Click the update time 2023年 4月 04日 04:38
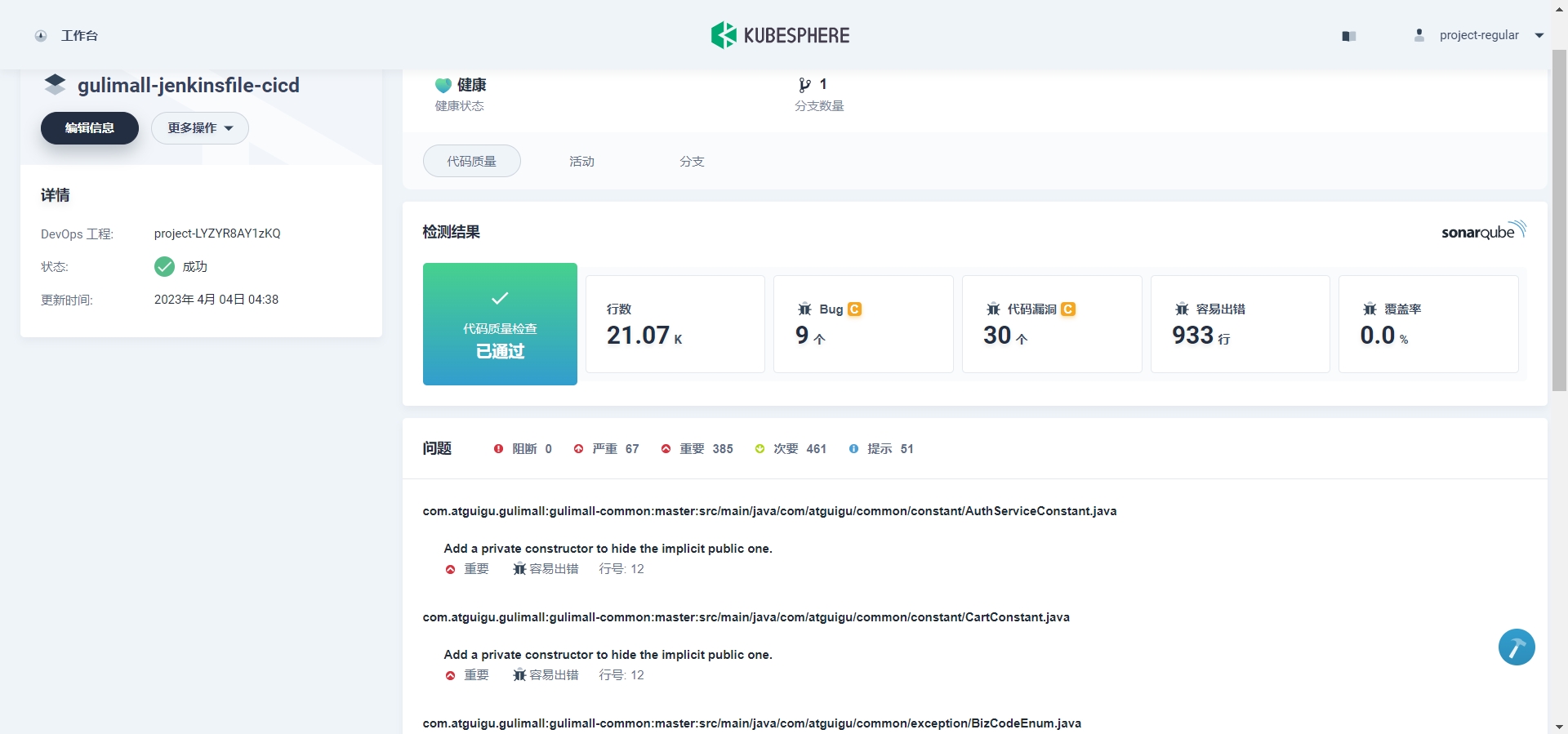Screen dimensions: 1568x734 [x=216, y=300]
